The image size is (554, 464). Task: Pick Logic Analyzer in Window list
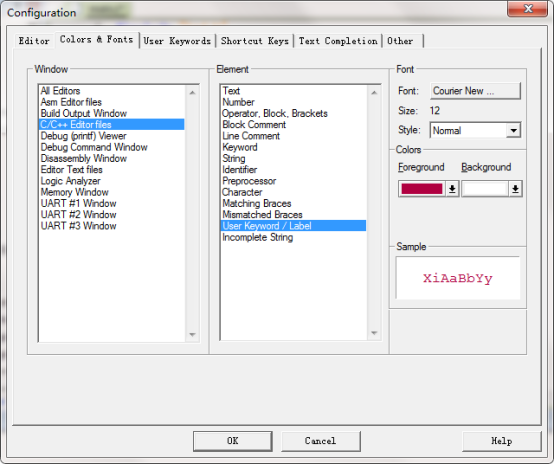pyautogui.click(x=112, y=181)
